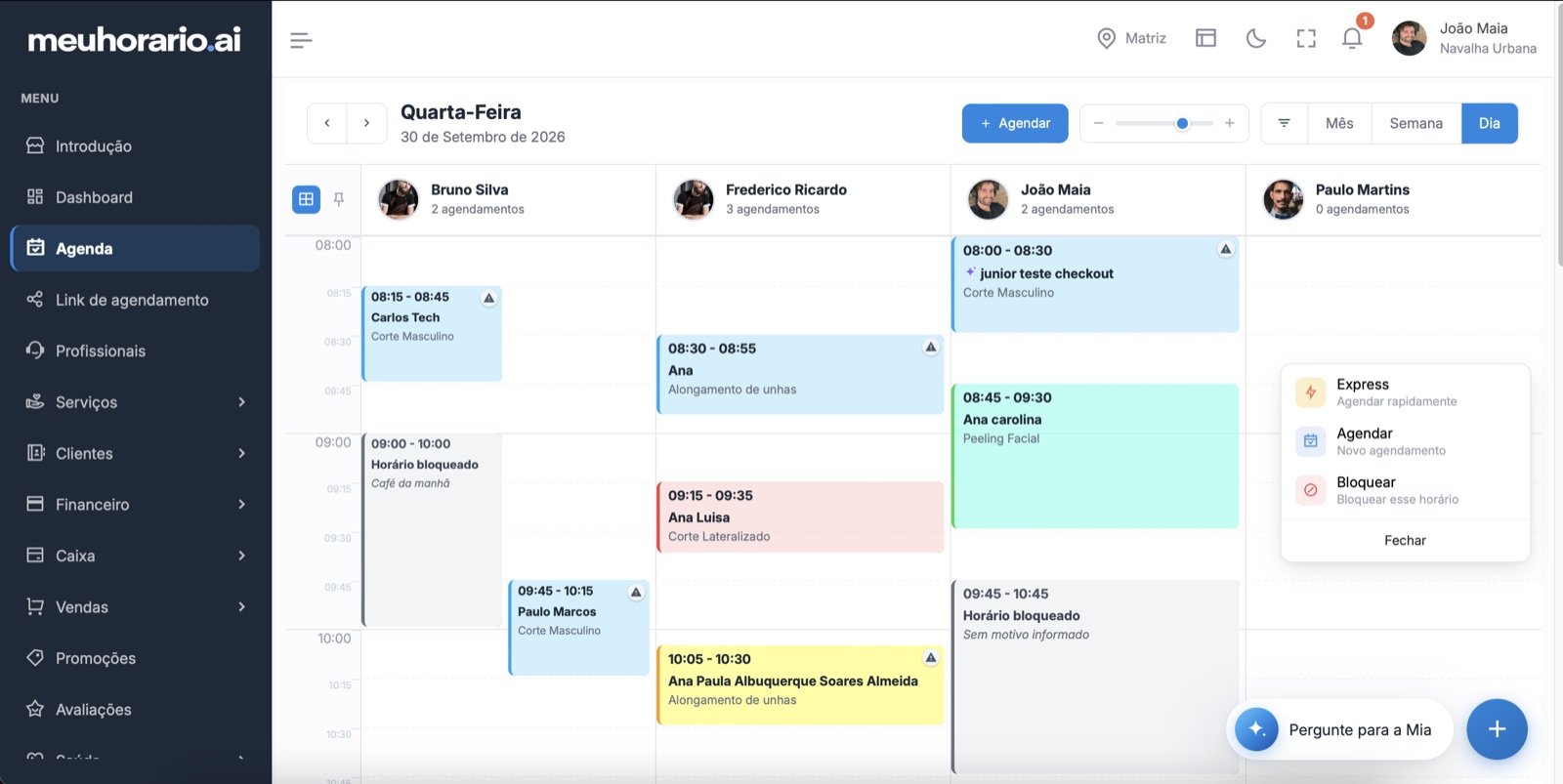Click warning icon on Paulo Marcos appointment

pos(636,592)
